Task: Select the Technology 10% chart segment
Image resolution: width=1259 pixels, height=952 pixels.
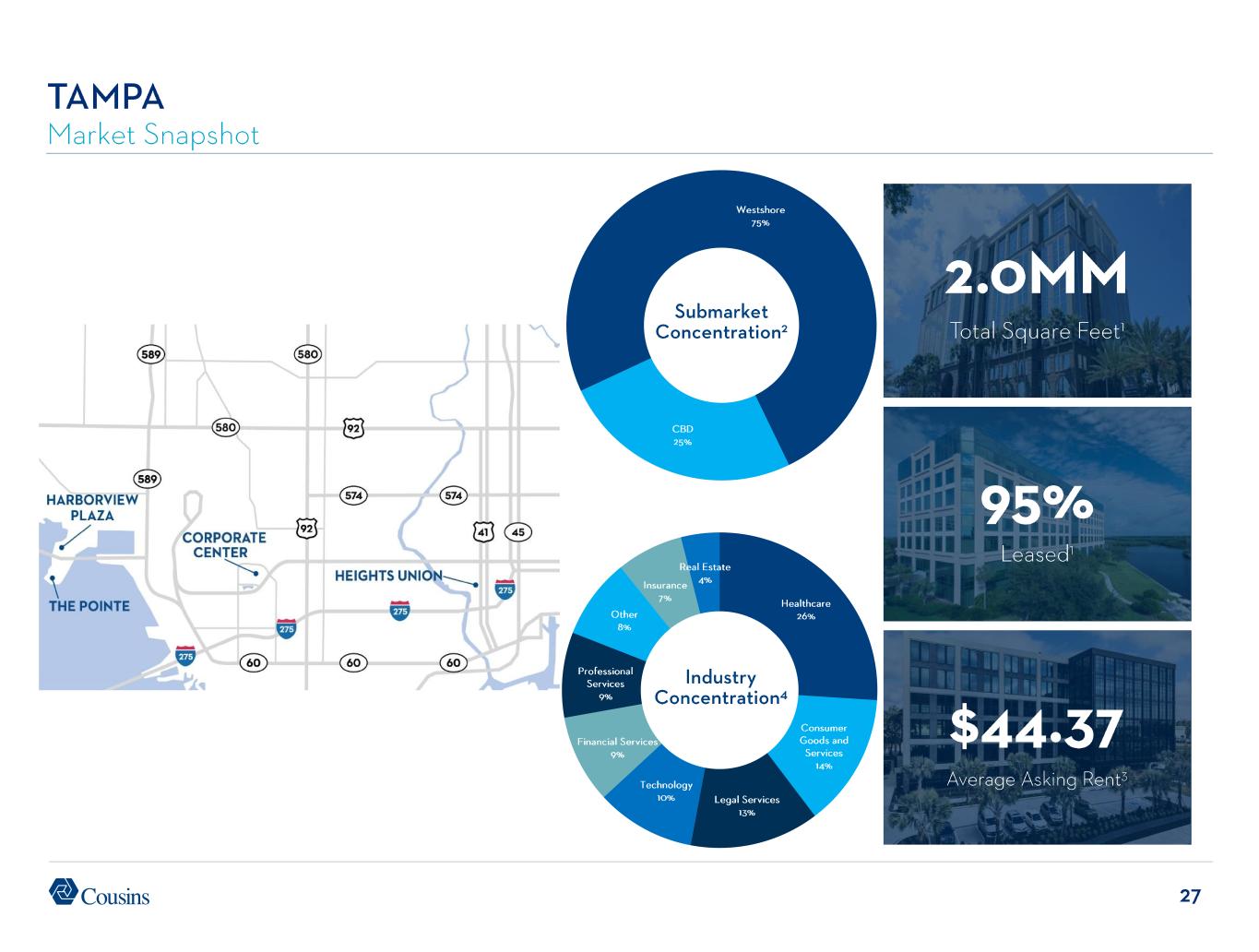Action: pos(666,791)
